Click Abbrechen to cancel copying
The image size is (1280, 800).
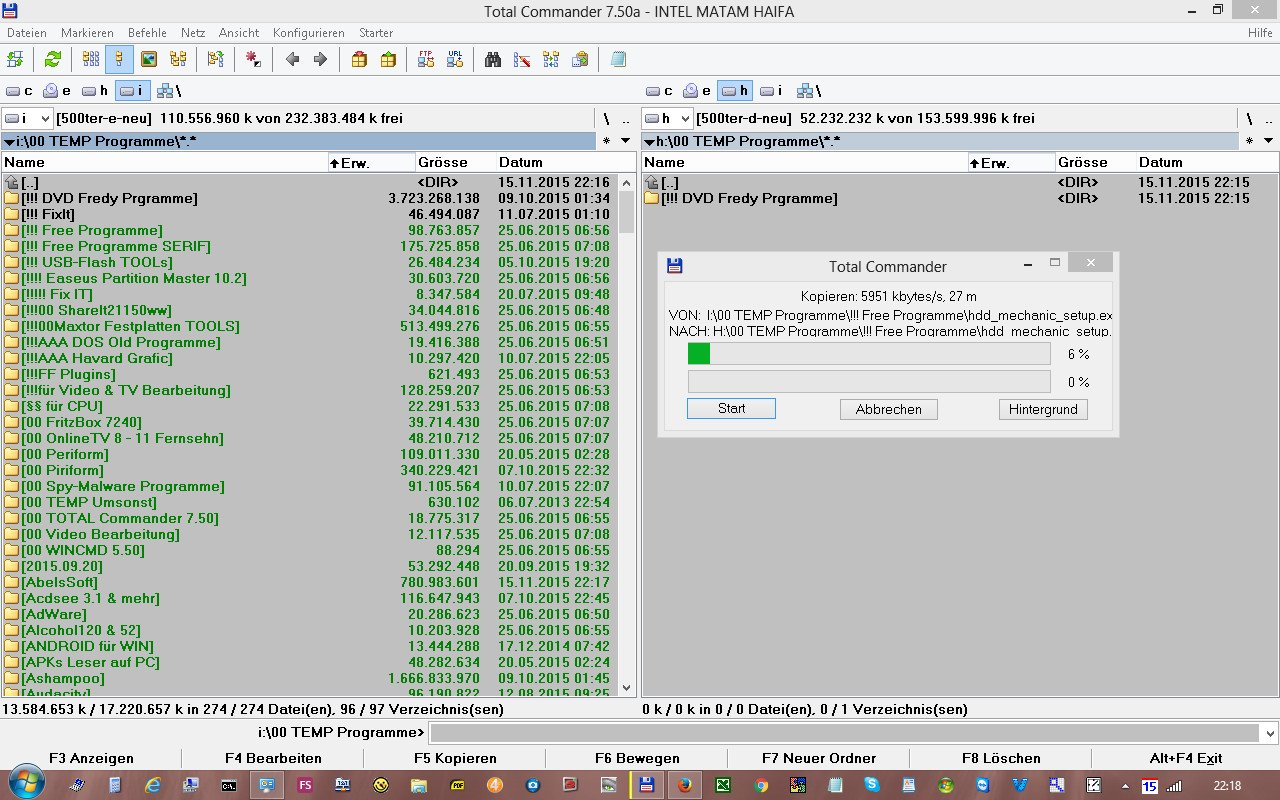tap(889, 409)
